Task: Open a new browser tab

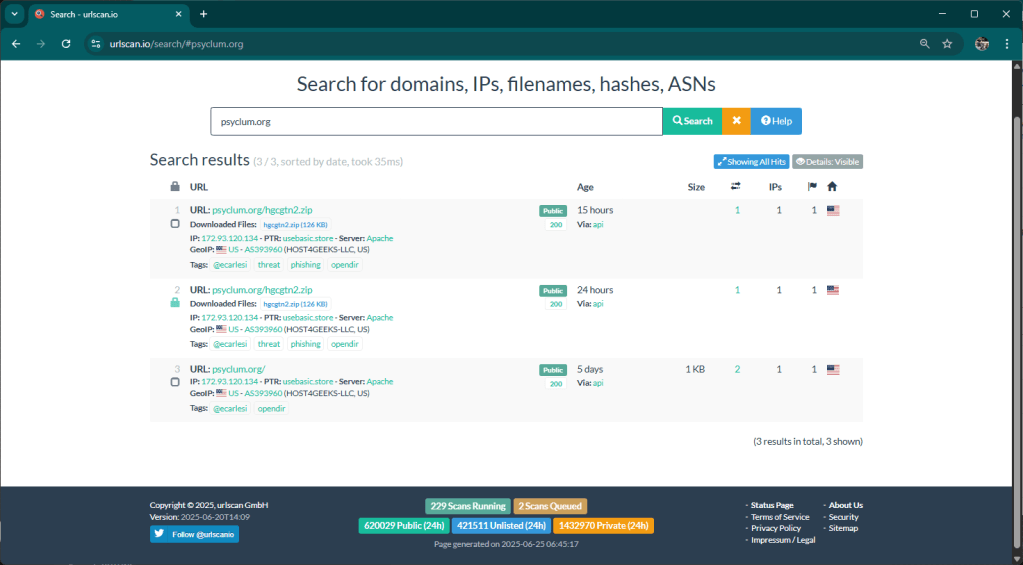Action: tap(204, 14)
